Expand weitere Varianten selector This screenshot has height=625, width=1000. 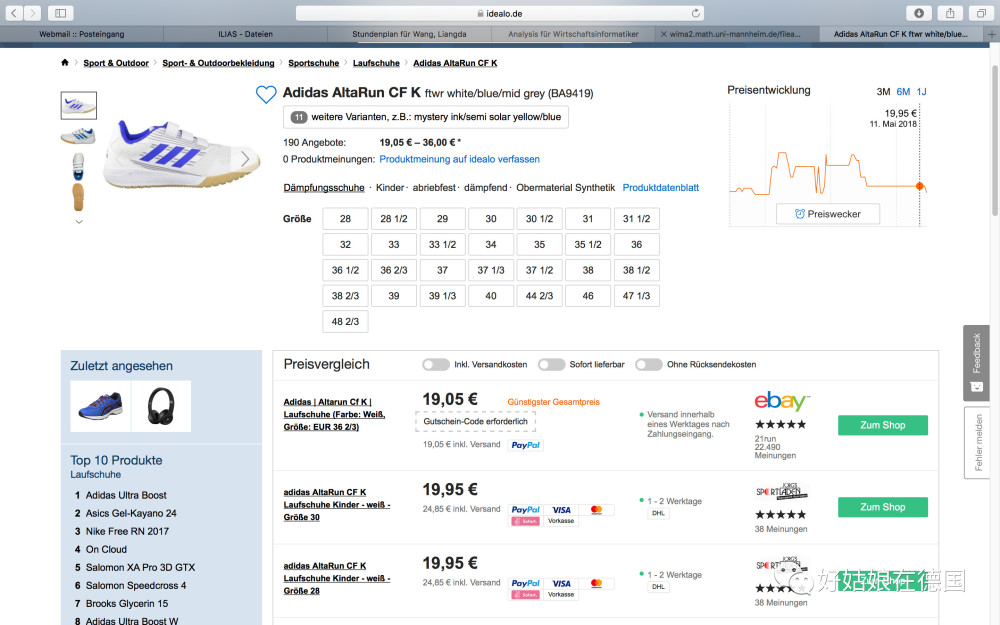[426, 117]
